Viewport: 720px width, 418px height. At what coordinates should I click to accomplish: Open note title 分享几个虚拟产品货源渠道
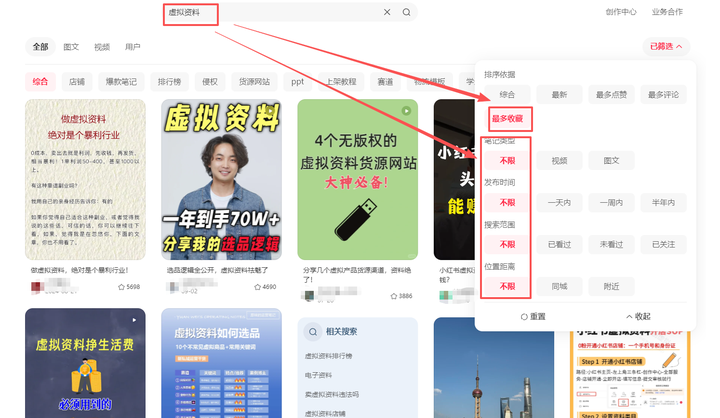click(357, 275)
